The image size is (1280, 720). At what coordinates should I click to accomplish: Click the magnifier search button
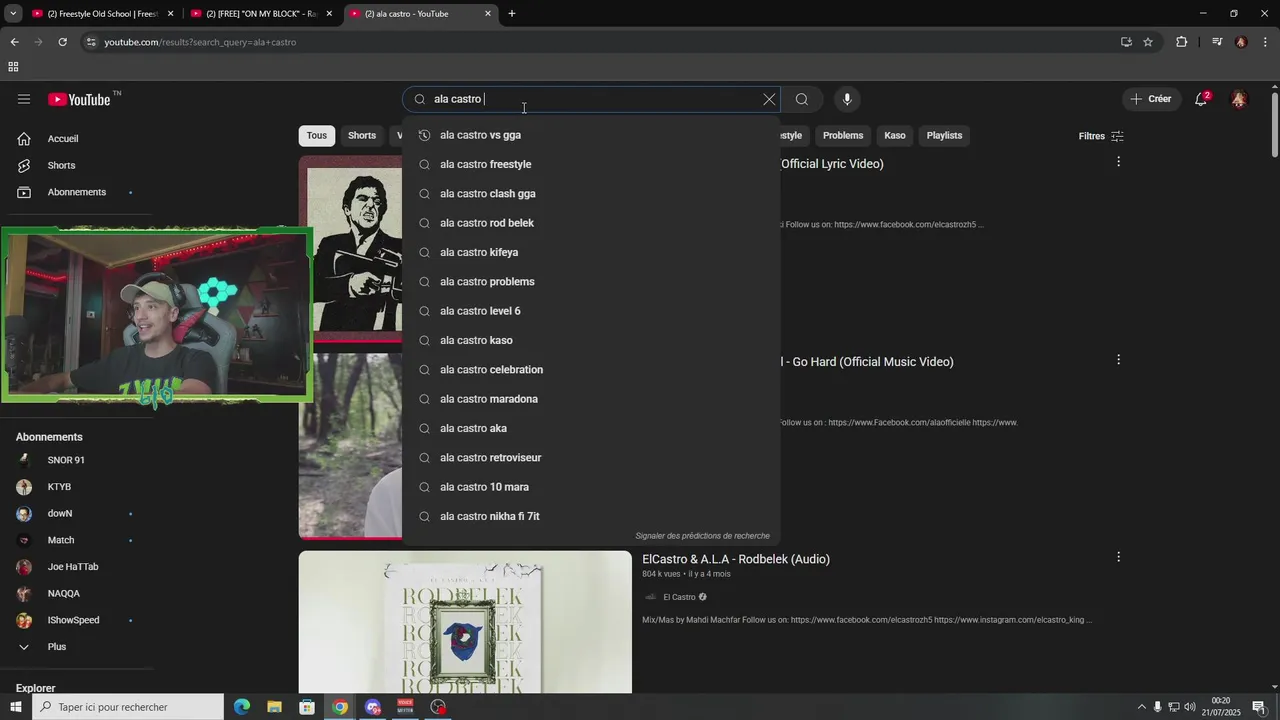click(x=802, y=99)
